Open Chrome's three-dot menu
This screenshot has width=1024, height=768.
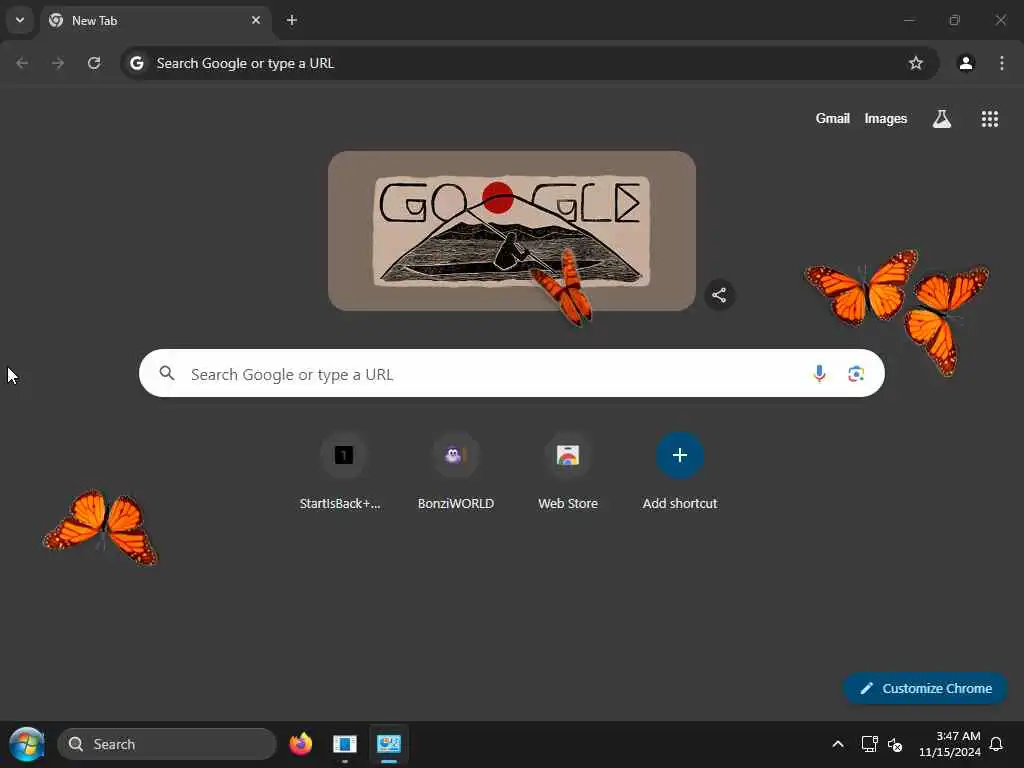[x=1002, y=63]
